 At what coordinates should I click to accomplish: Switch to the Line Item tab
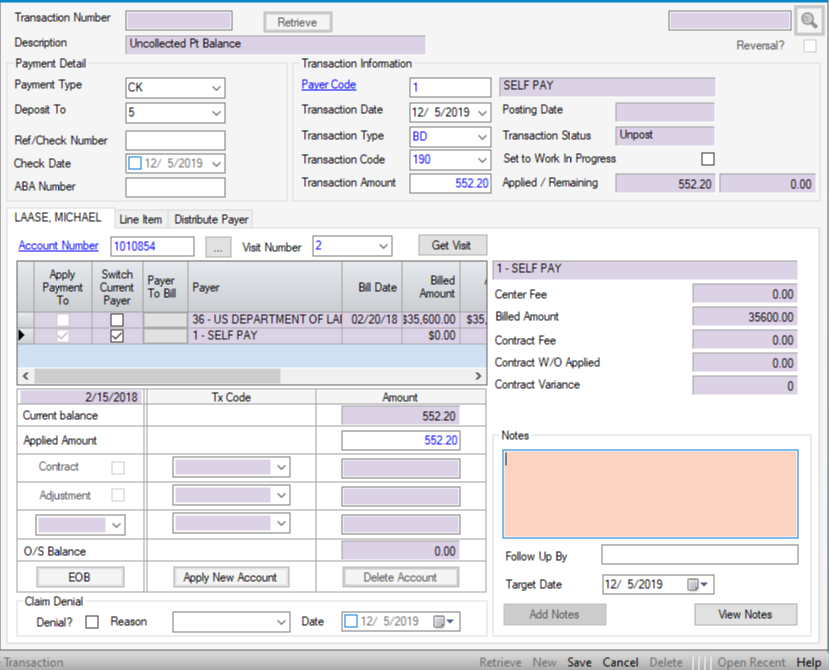tap(141, 219)
